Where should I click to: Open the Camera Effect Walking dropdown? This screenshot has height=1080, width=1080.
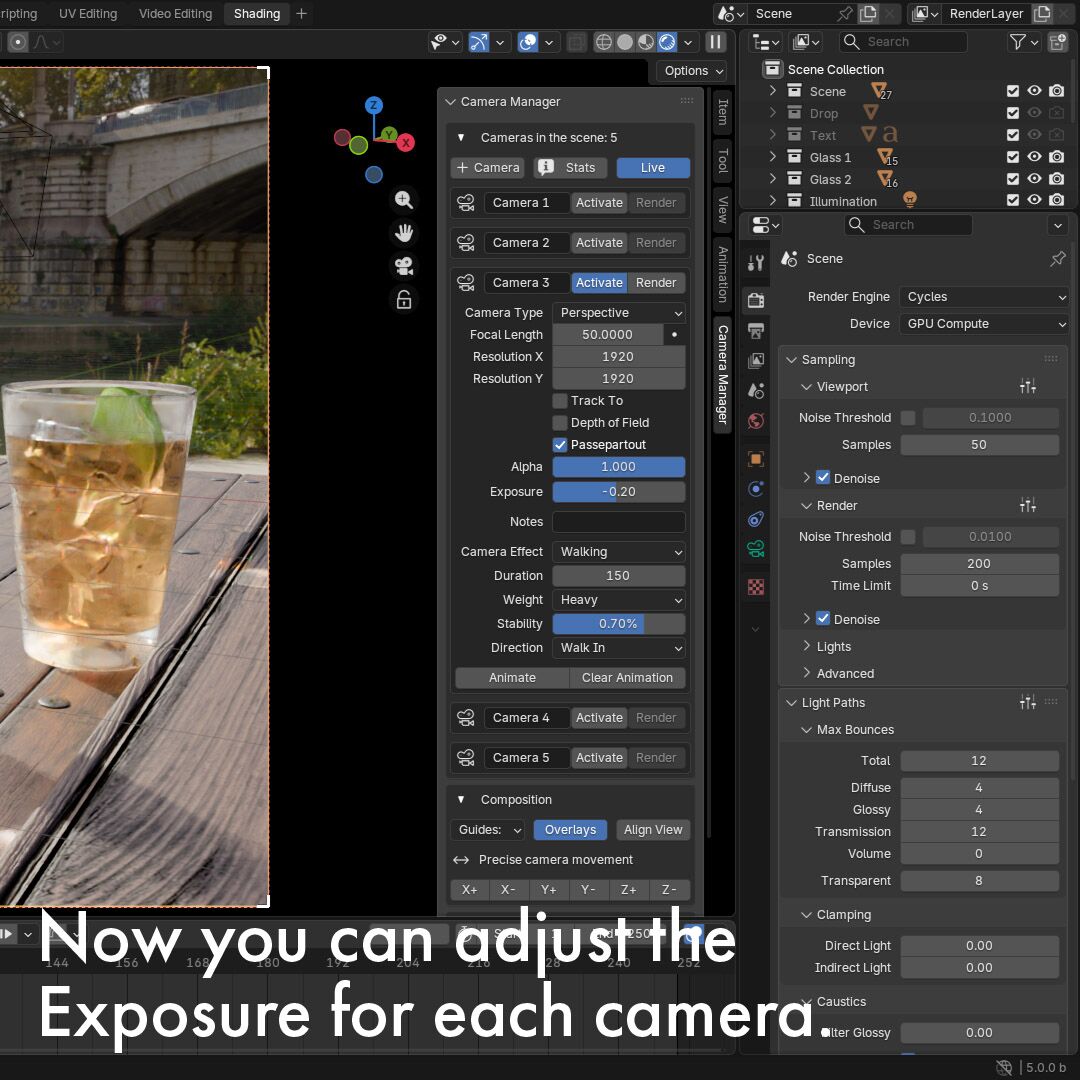619,552
